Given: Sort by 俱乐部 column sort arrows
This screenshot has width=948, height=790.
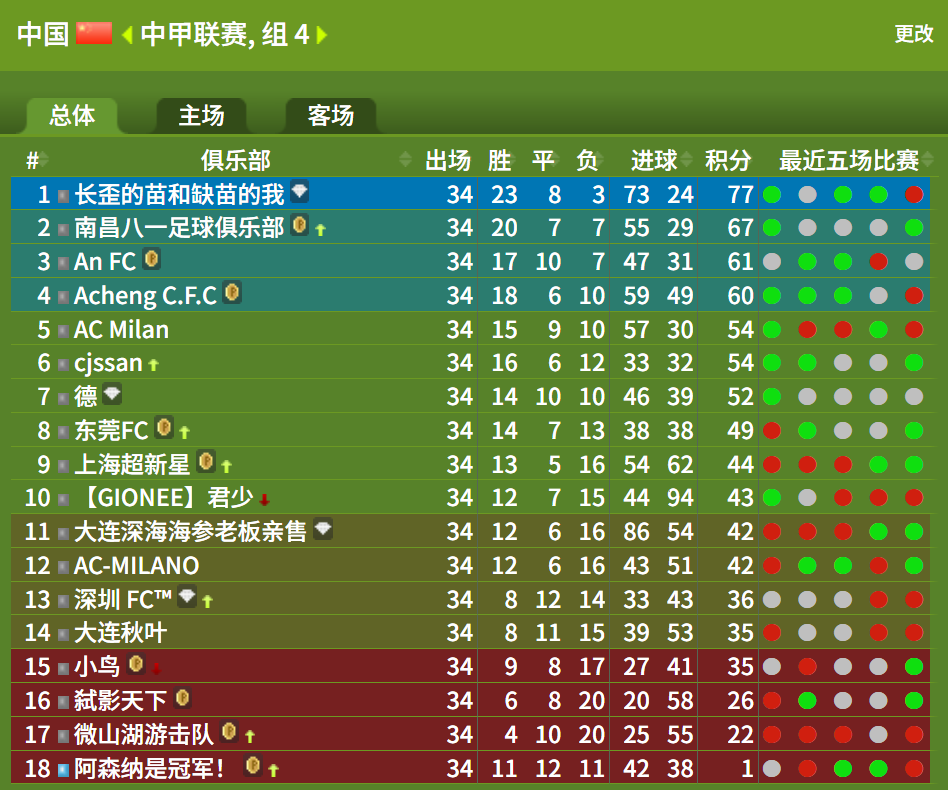Looking at the screenshot, I should point(406,160).
